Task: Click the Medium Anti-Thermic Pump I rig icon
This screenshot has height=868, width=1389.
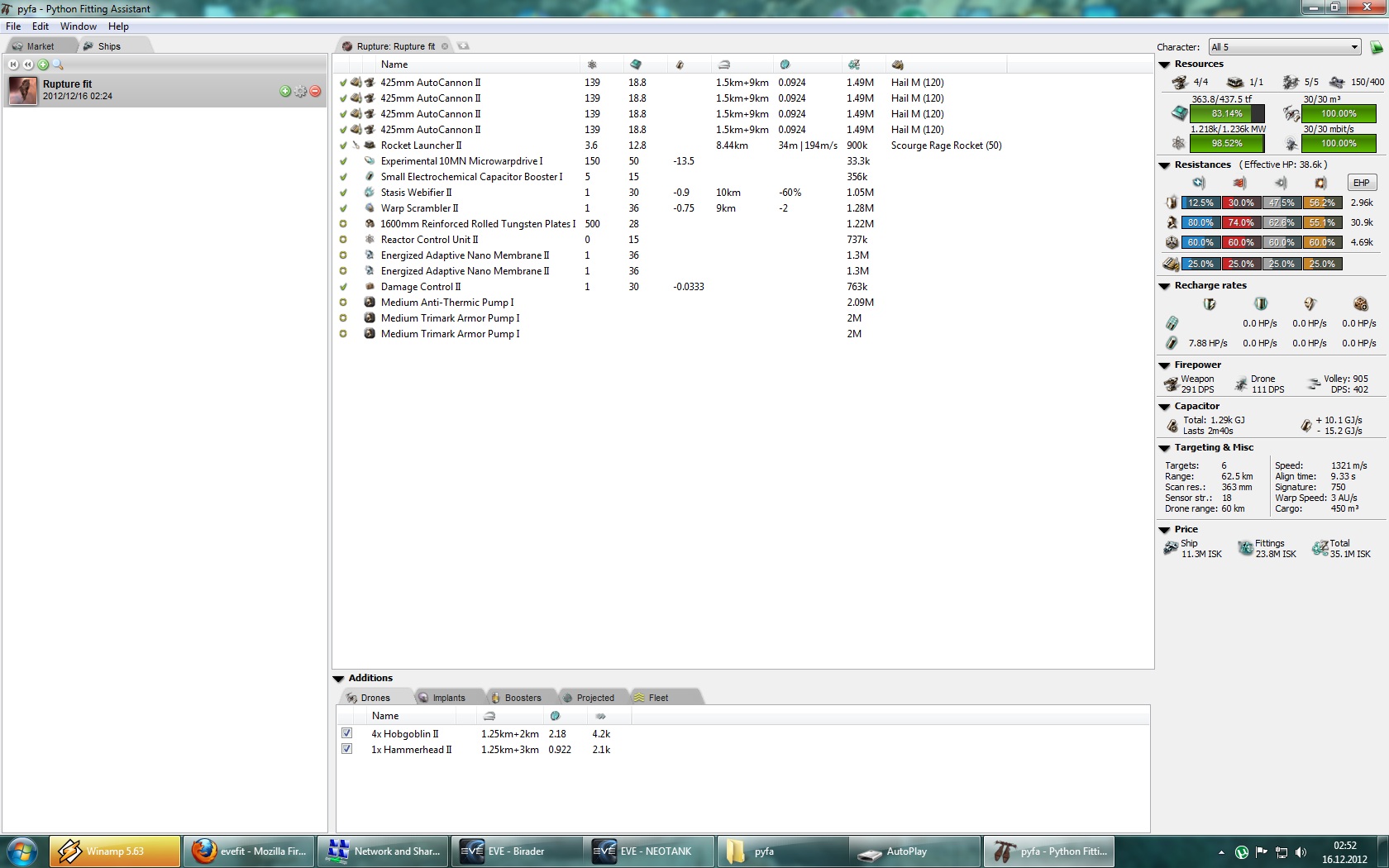Action: (370, 303)
